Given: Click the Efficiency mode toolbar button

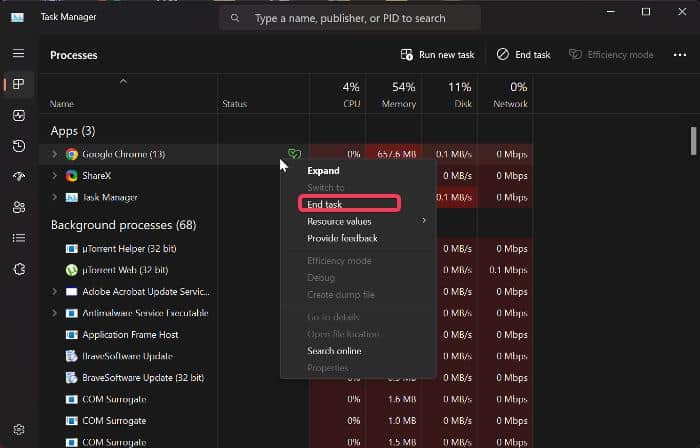Looking at the screenshot, I should pos(611,55).
